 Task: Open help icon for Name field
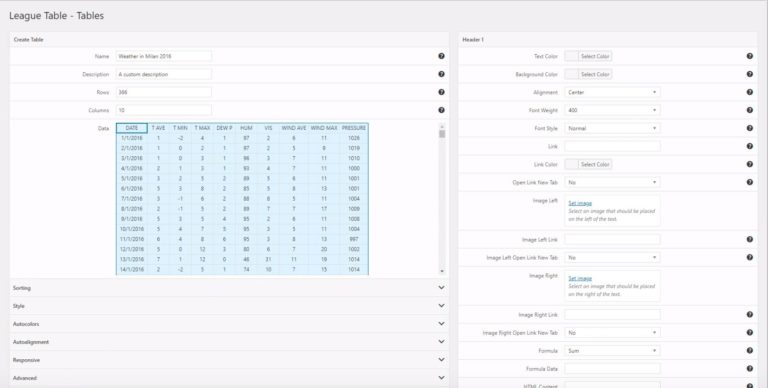point(441,56)
